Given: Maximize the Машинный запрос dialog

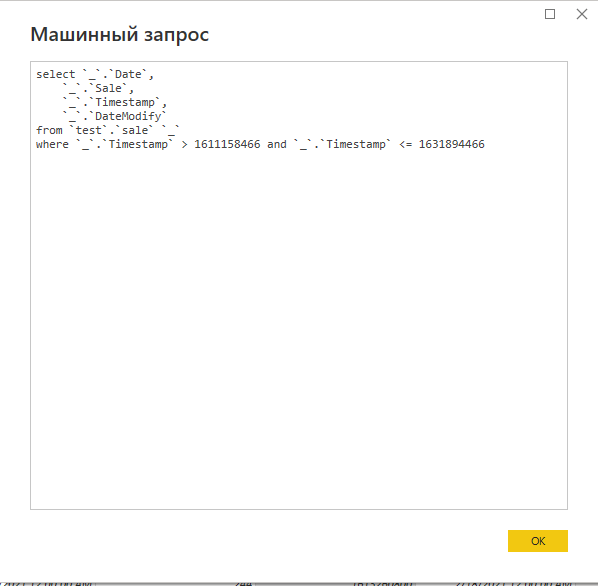Looking at the screenshot, I should tap(550, 14).
